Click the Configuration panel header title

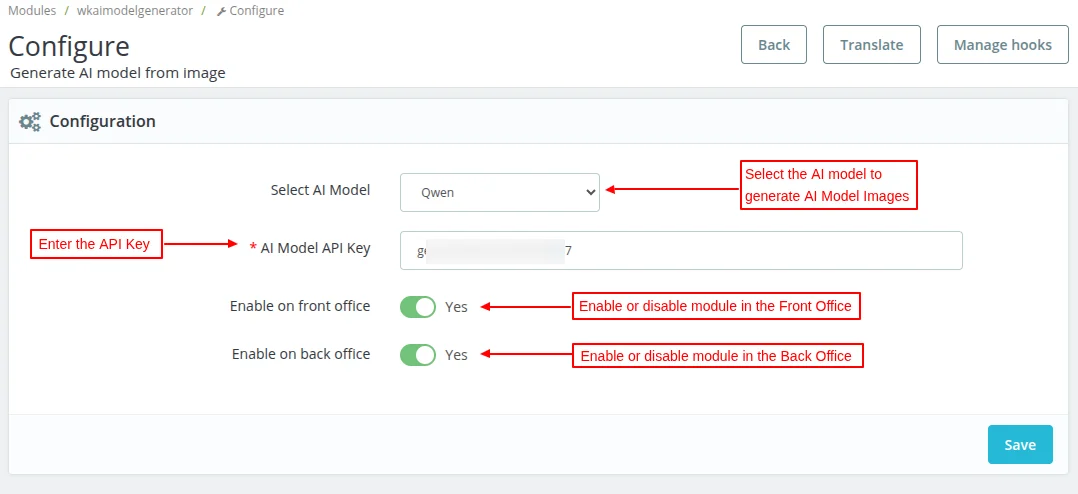pos(102,122)
